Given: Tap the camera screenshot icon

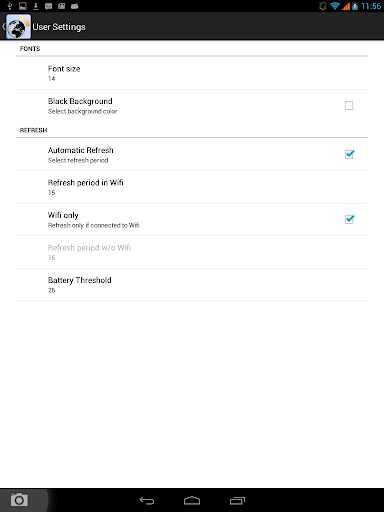Looking at the screenshot, I should coord(19,500).
